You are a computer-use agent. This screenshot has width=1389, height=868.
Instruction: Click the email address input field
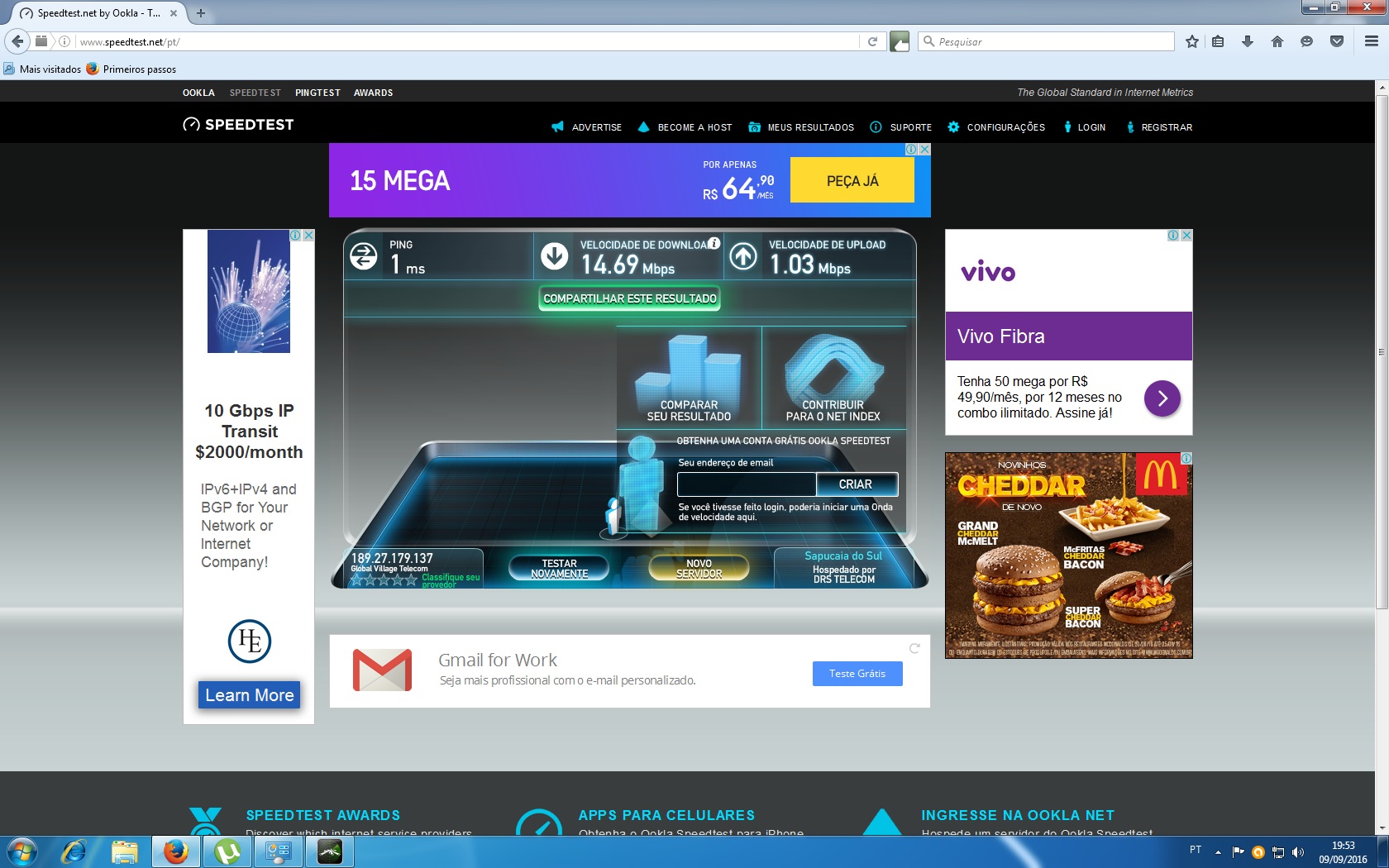tap(747, 484)
